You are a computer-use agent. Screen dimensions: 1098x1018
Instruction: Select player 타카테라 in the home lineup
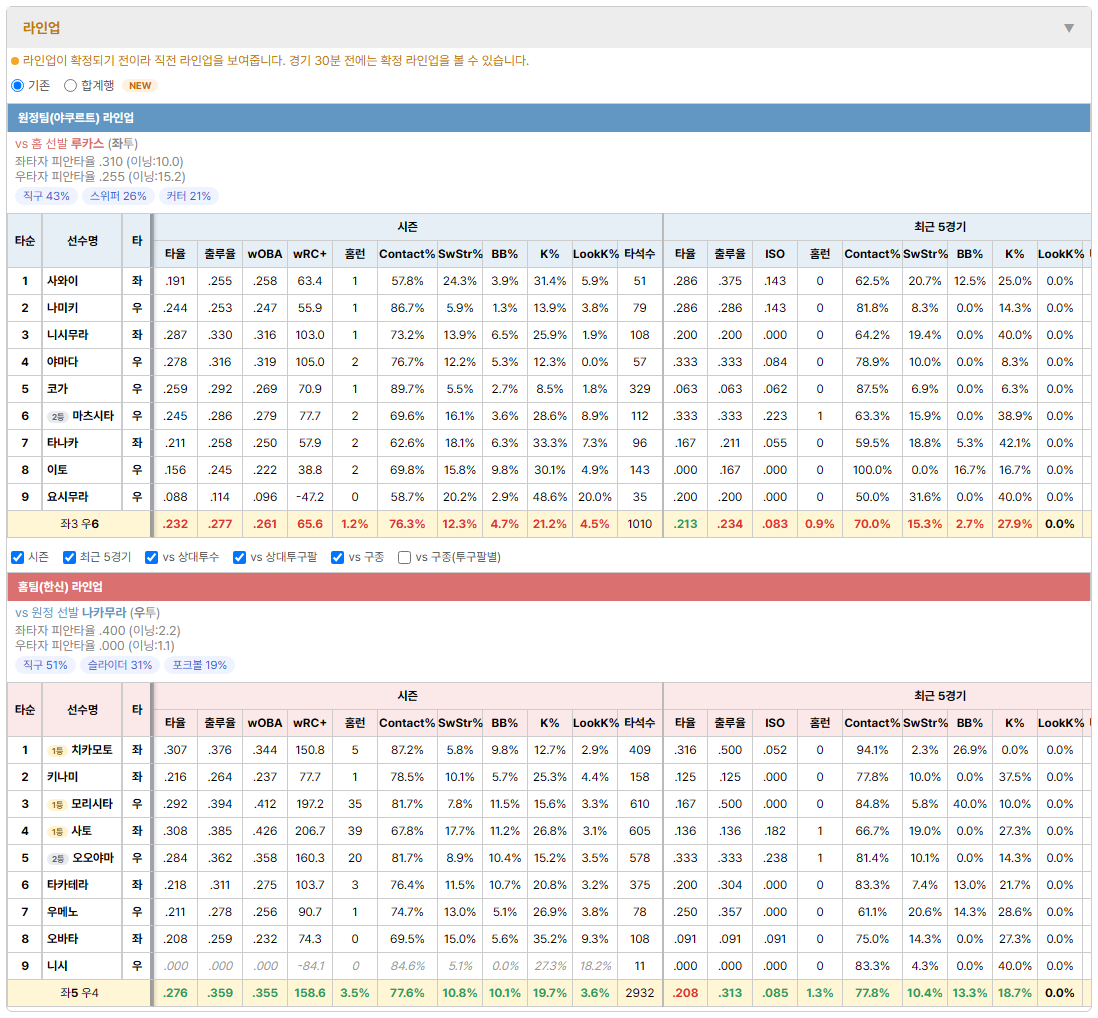pos(67,885)
